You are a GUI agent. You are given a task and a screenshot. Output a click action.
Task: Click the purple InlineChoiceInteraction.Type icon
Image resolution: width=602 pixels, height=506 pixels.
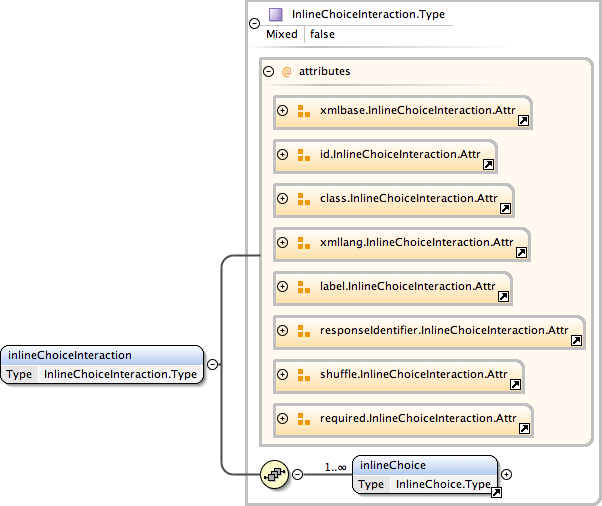276,15
